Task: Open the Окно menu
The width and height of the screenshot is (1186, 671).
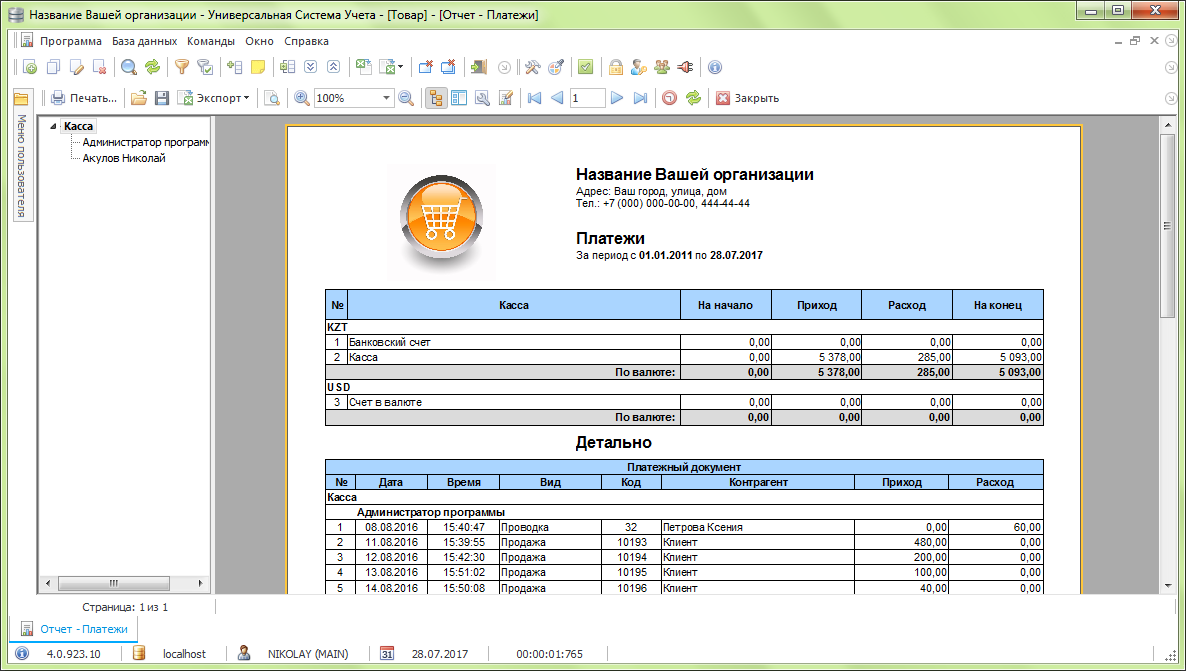Action: (x=259, y=42)
